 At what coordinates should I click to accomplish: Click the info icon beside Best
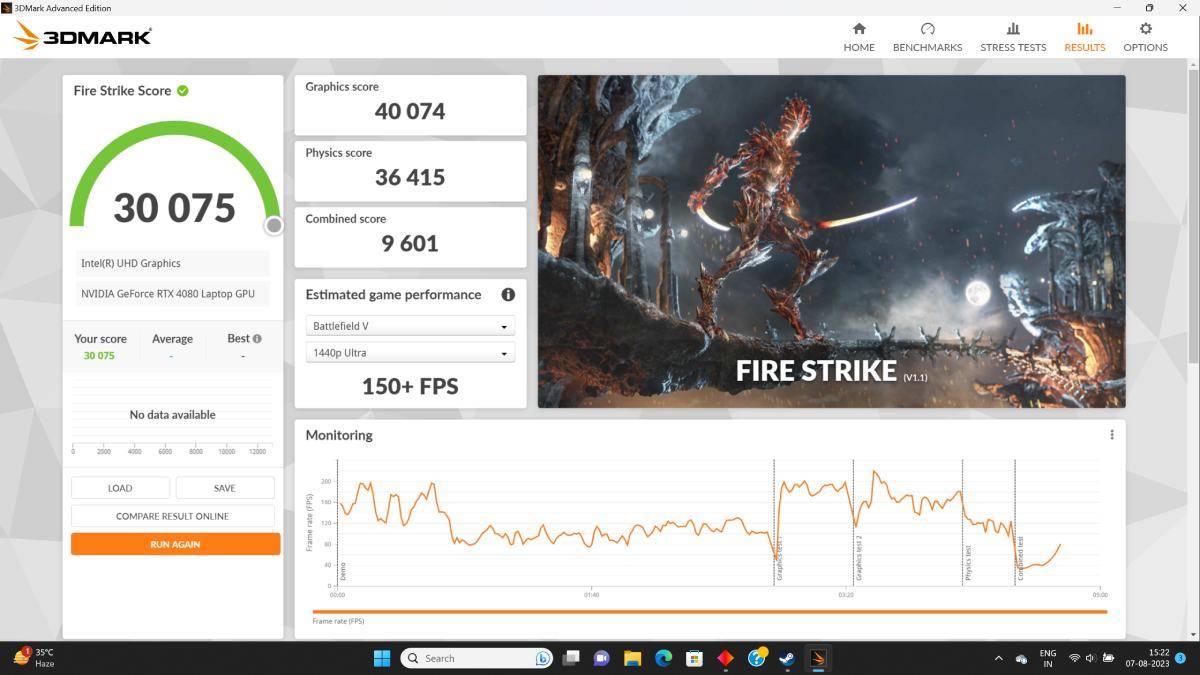pos(258,339)
